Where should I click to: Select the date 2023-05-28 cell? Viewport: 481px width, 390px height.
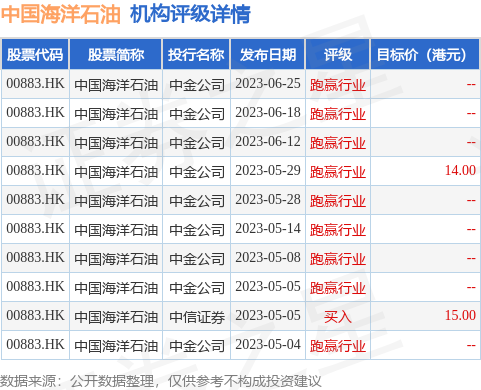click(x=268, y=199)
